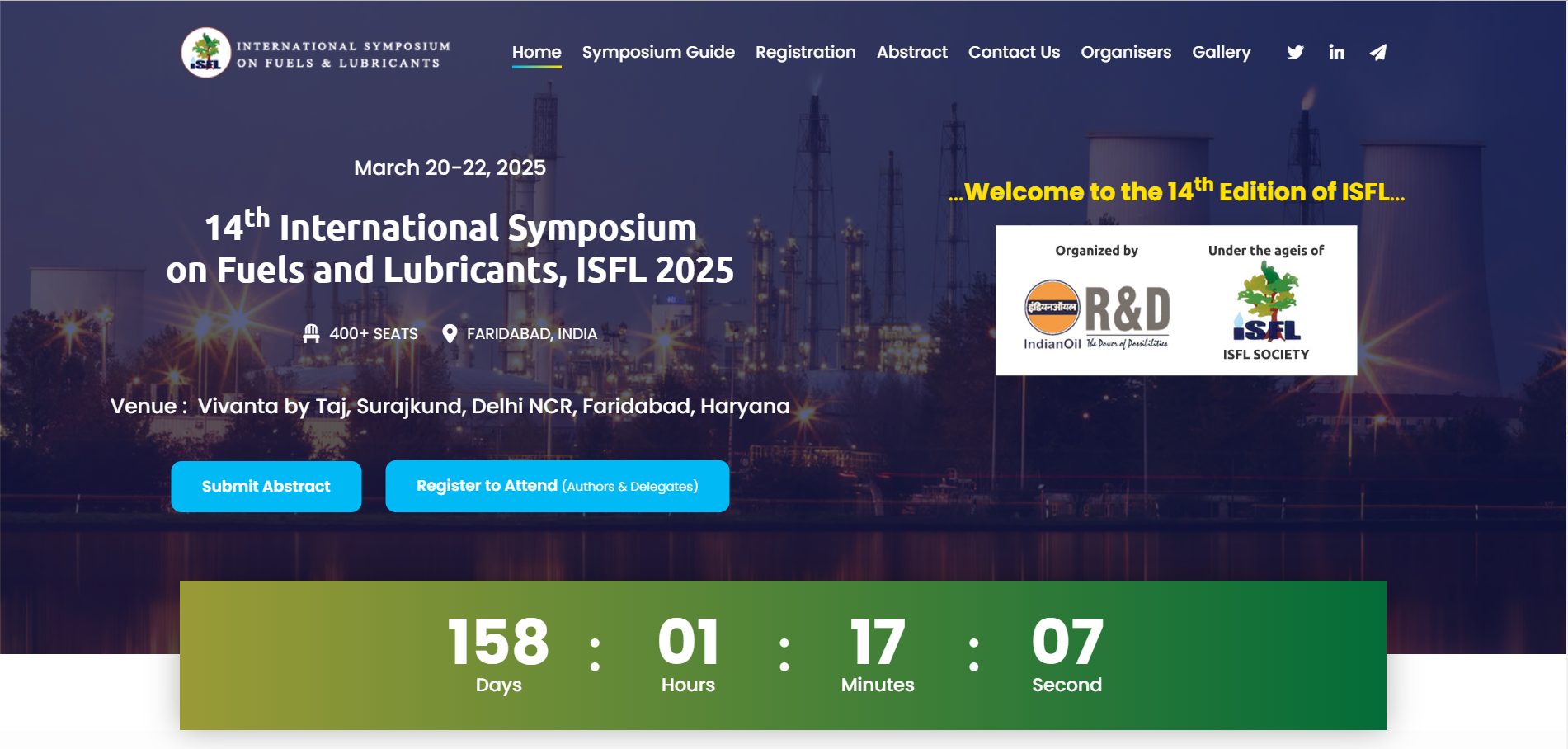Click the ISFL logo in the header
Image resolution: width=1568 pixels, height=749 pixels.
pyautogui.click(x=206, y=53)
